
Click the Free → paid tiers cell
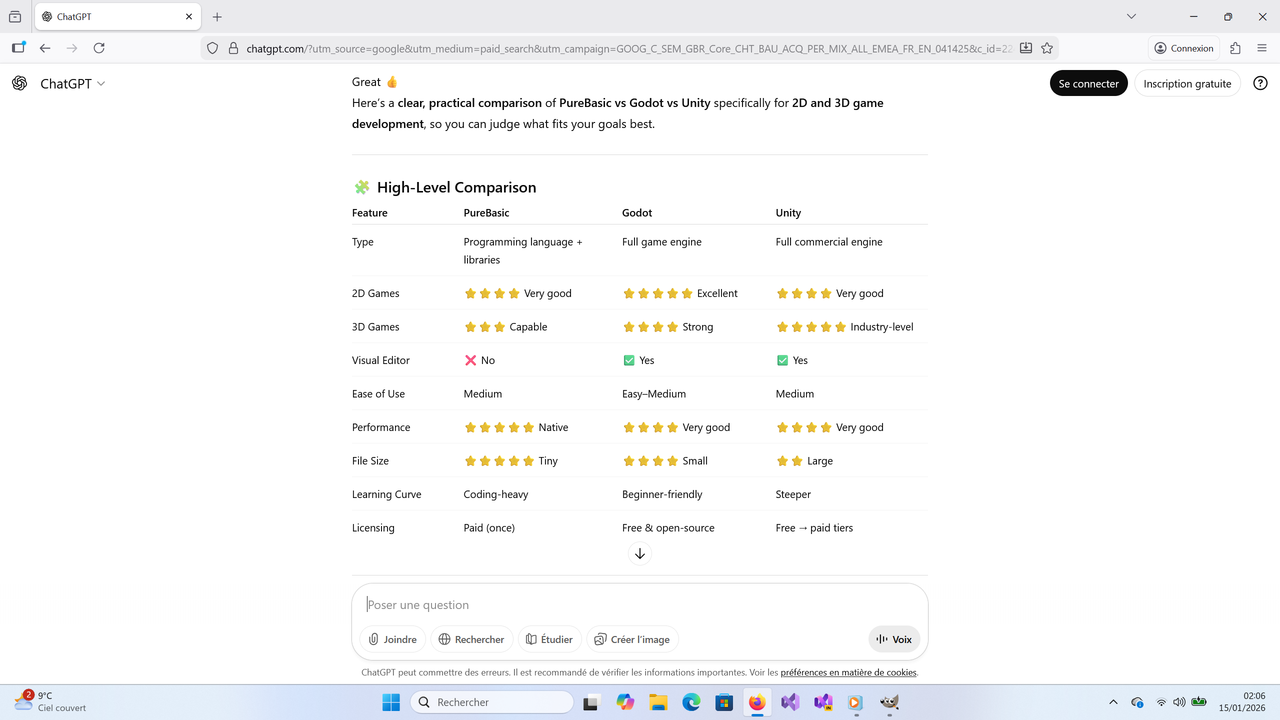(814, 528)
